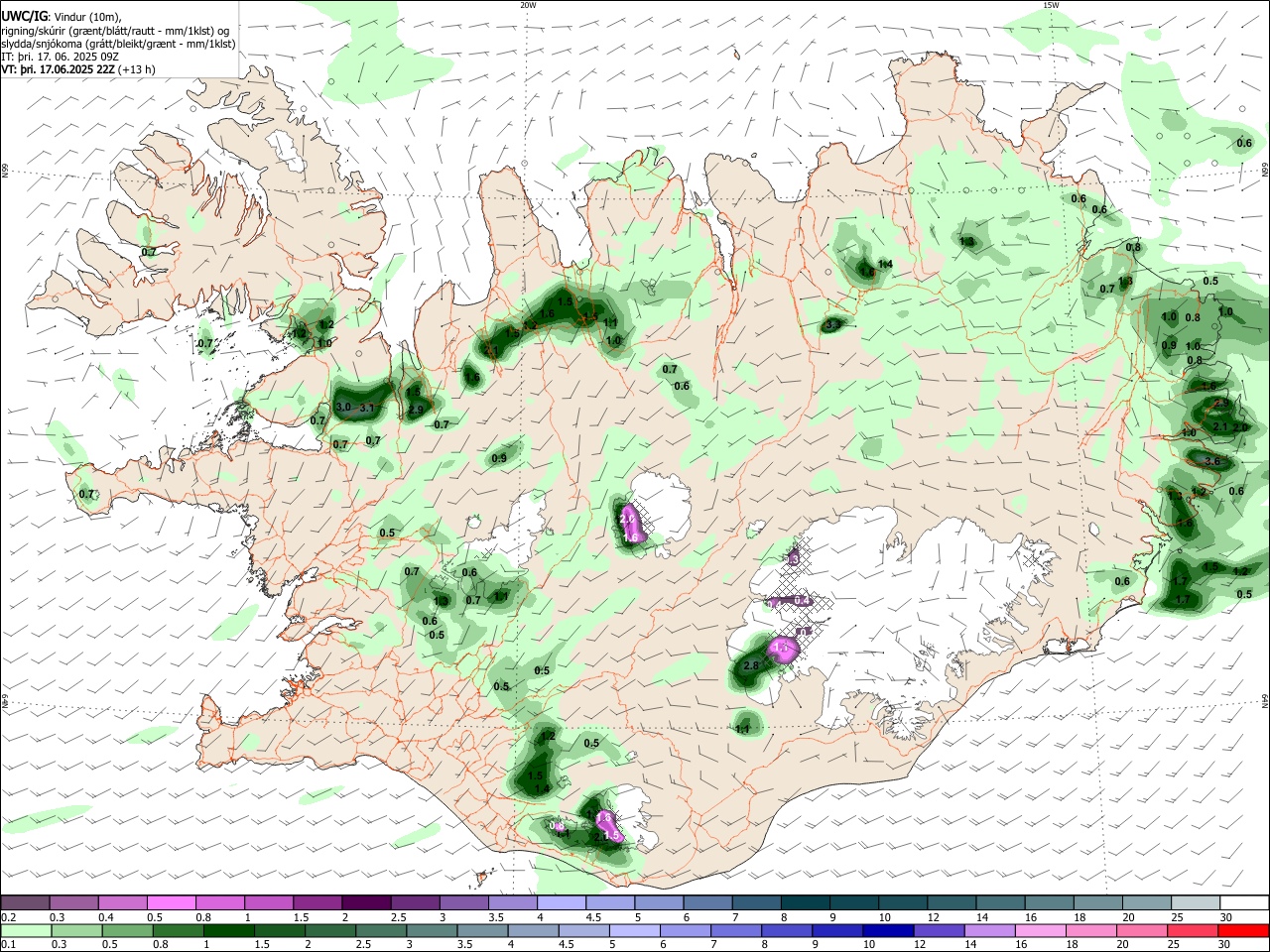Click the darkest green rain swatch labeled 1
This screenshot has width=1270, height=952.
pyautogui.click(x=228, y=931)
